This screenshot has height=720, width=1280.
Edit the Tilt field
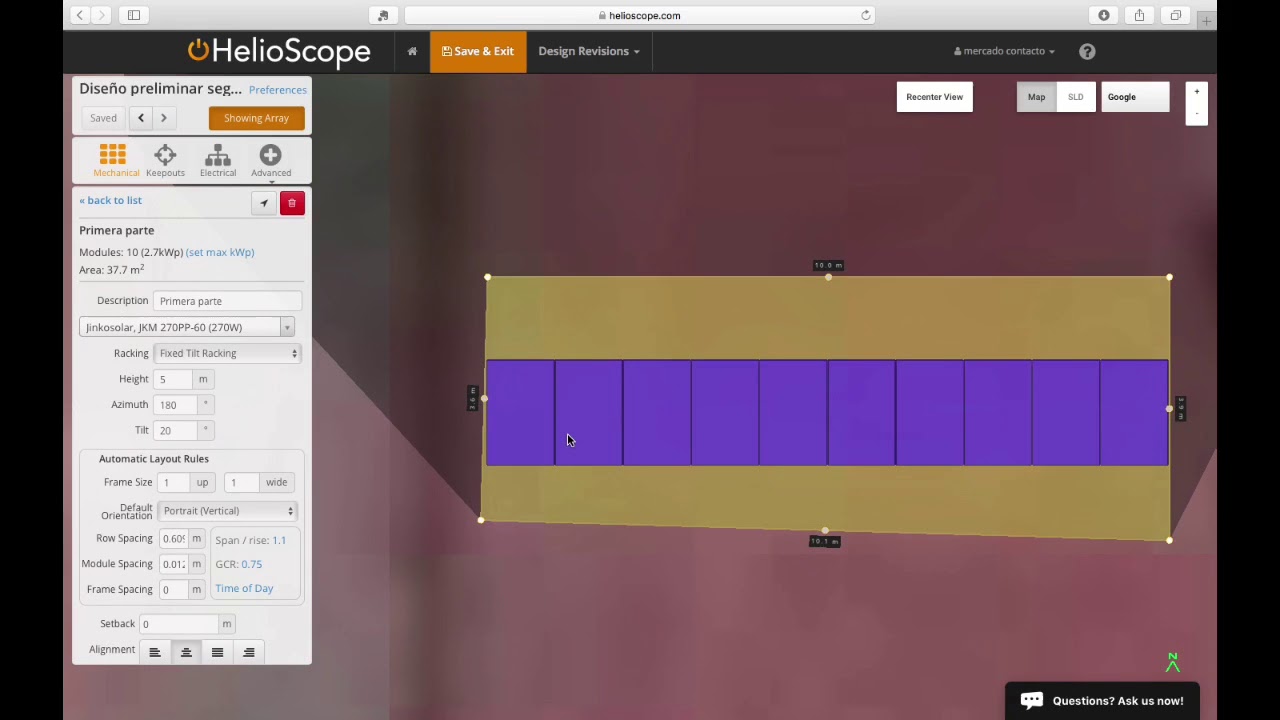tap(175, 430)
